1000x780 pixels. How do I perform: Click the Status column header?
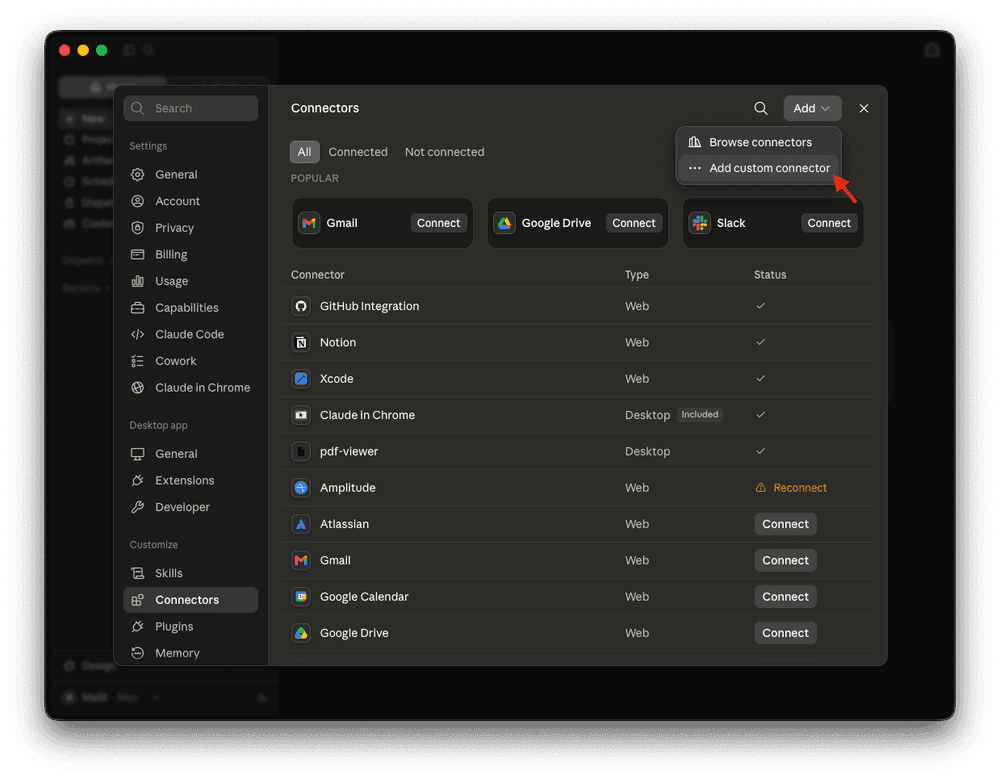tap(770, 275)
